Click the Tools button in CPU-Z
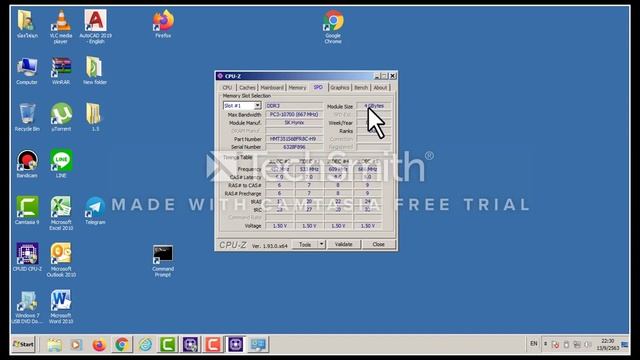Image resolution: width=640 pixels, height=360 pixels. pyautogui.click(x=305, y=244)
